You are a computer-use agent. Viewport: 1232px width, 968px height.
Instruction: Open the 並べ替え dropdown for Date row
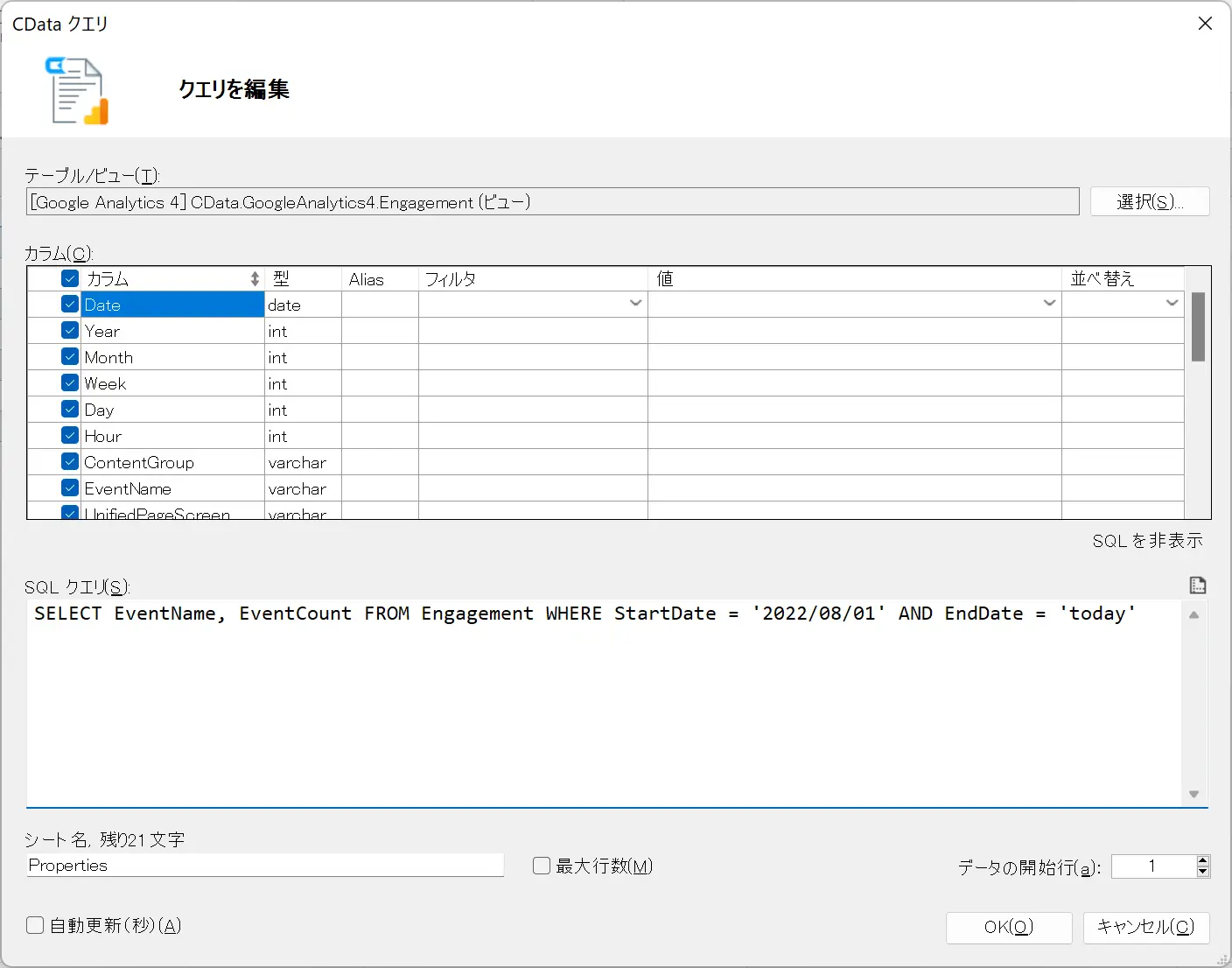point(1172,304)
